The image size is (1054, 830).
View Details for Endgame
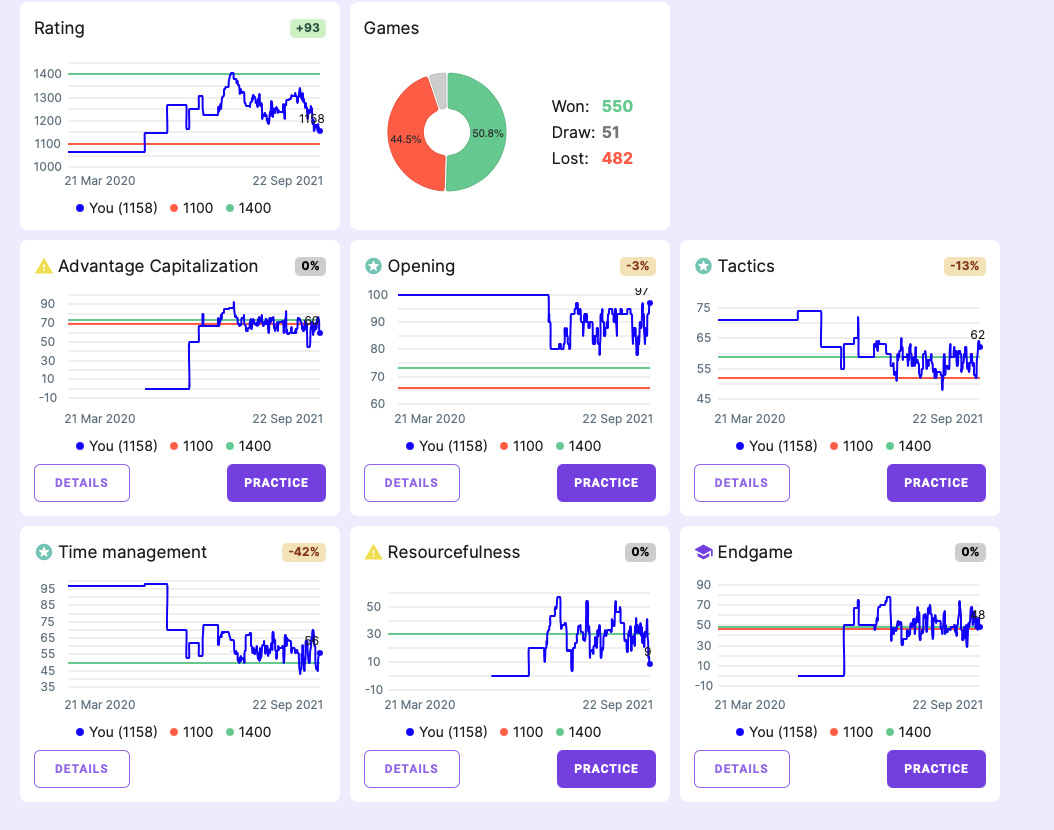(x=741, y=769)
